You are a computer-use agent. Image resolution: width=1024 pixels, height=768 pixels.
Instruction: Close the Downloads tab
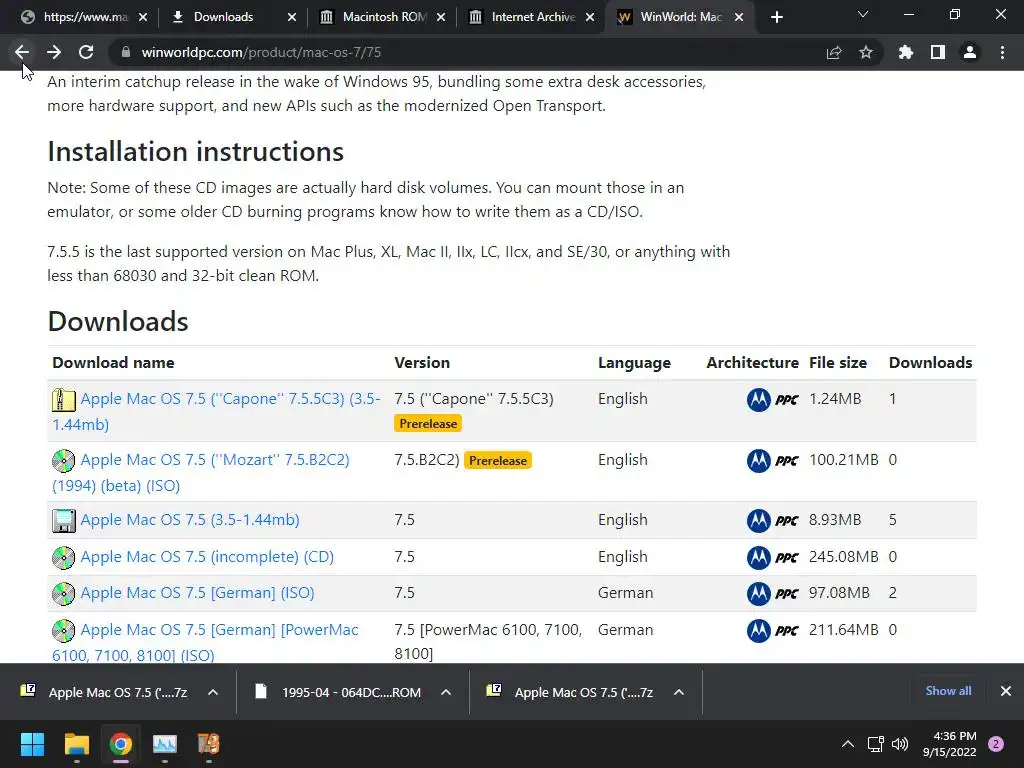click(x=292, y=17)
